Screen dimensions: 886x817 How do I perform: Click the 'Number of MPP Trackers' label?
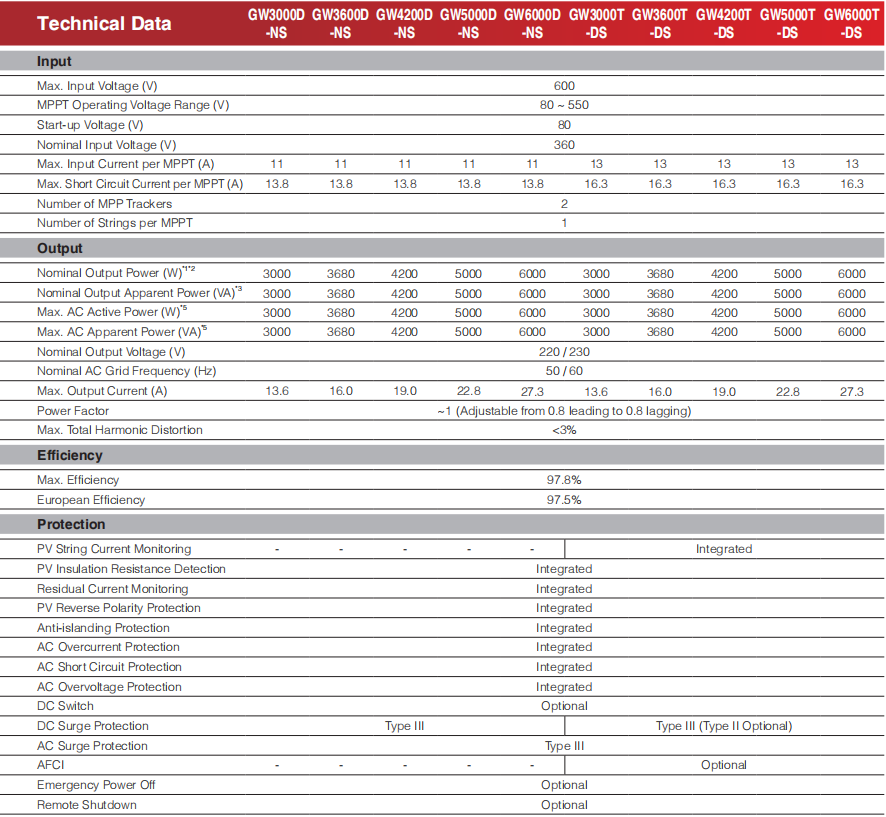[105, 203]
